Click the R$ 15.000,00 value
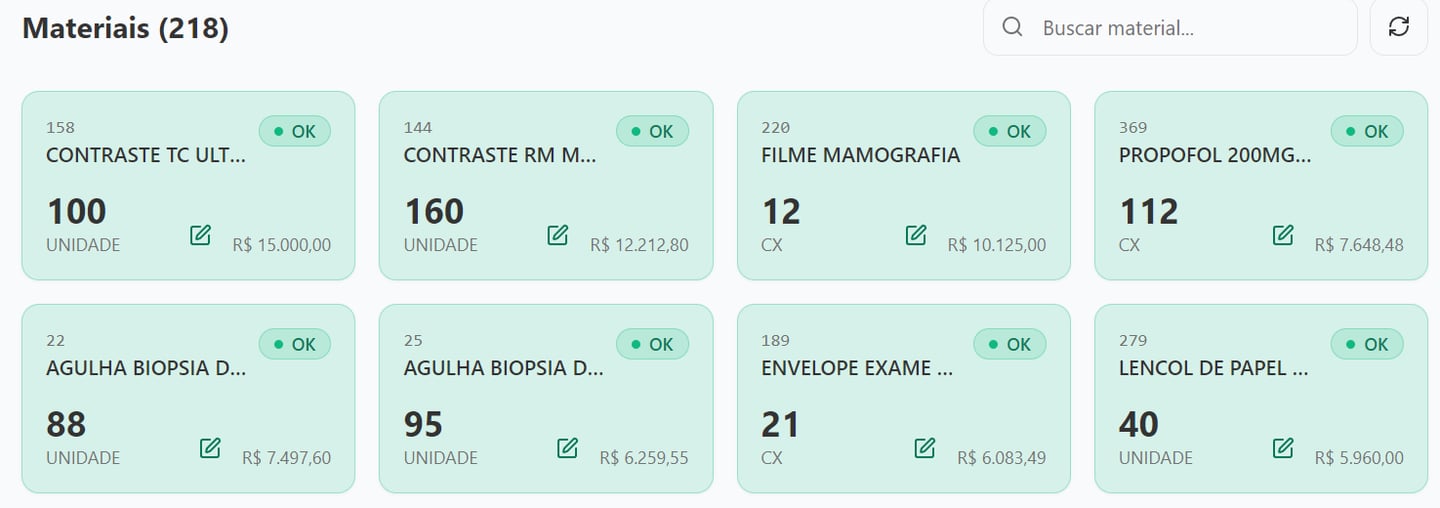1440x508 pixels. [282, 245]
